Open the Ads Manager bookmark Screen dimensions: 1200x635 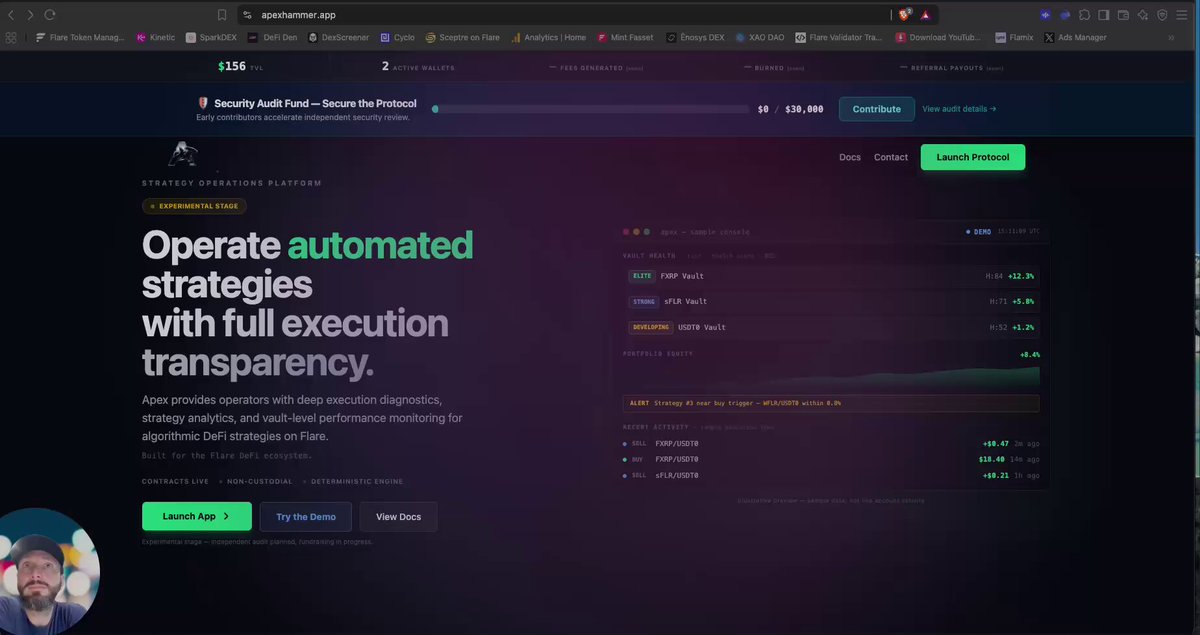coord(1075,37)
